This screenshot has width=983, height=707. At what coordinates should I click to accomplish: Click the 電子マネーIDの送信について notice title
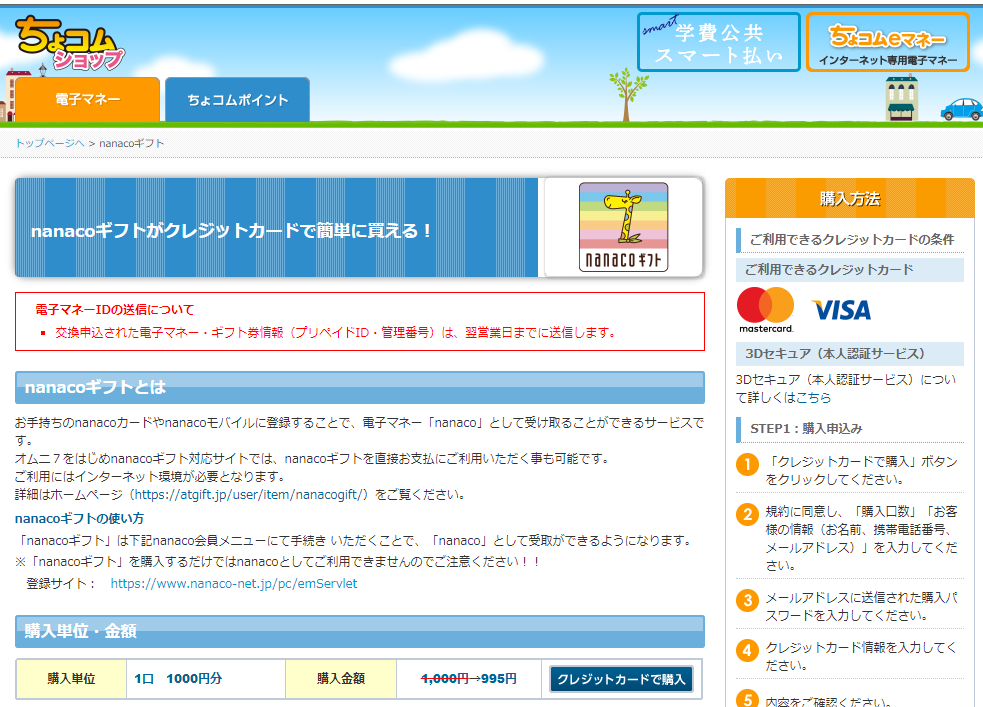click(115, 310)
